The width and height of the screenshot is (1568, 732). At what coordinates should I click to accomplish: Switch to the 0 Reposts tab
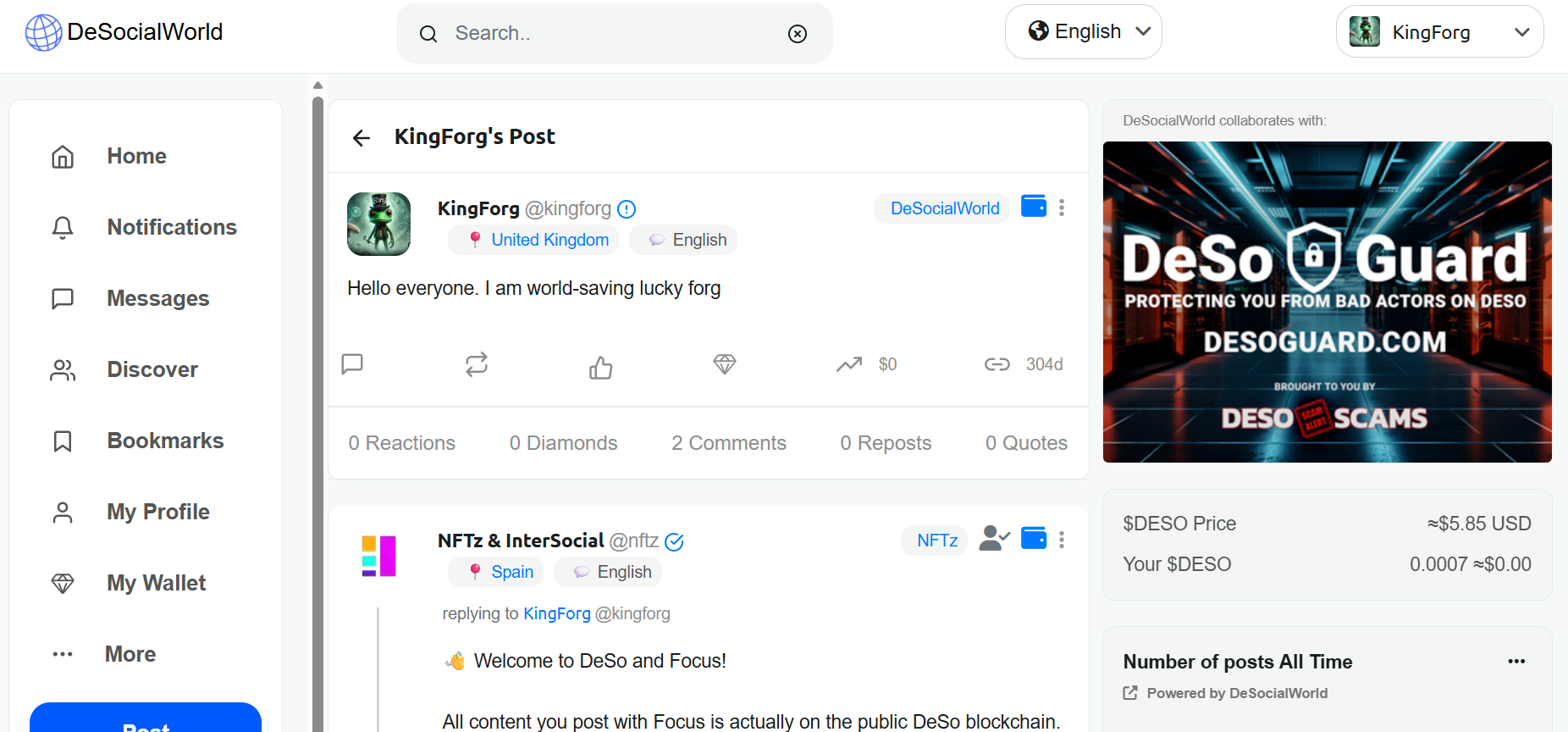tap(886, 443)
